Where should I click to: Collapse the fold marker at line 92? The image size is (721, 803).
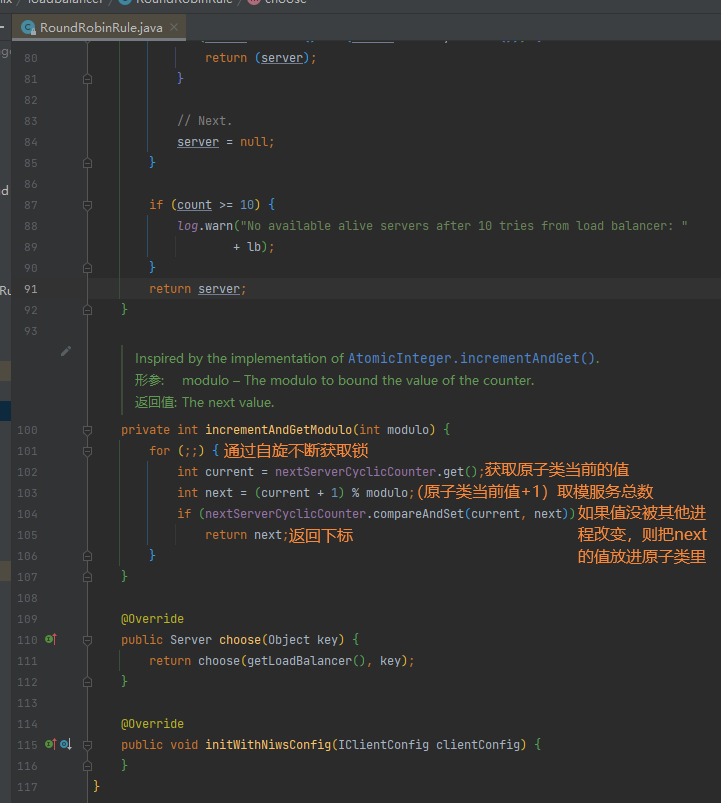pyautogui.click(x=88, y=310)
